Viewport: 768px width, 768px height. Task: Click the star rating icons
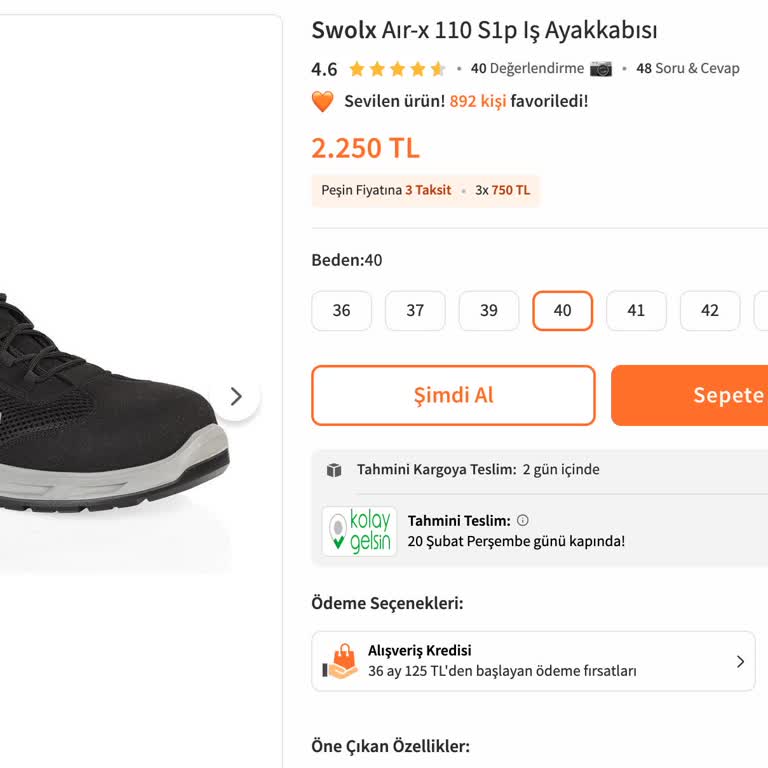[396, 69]
